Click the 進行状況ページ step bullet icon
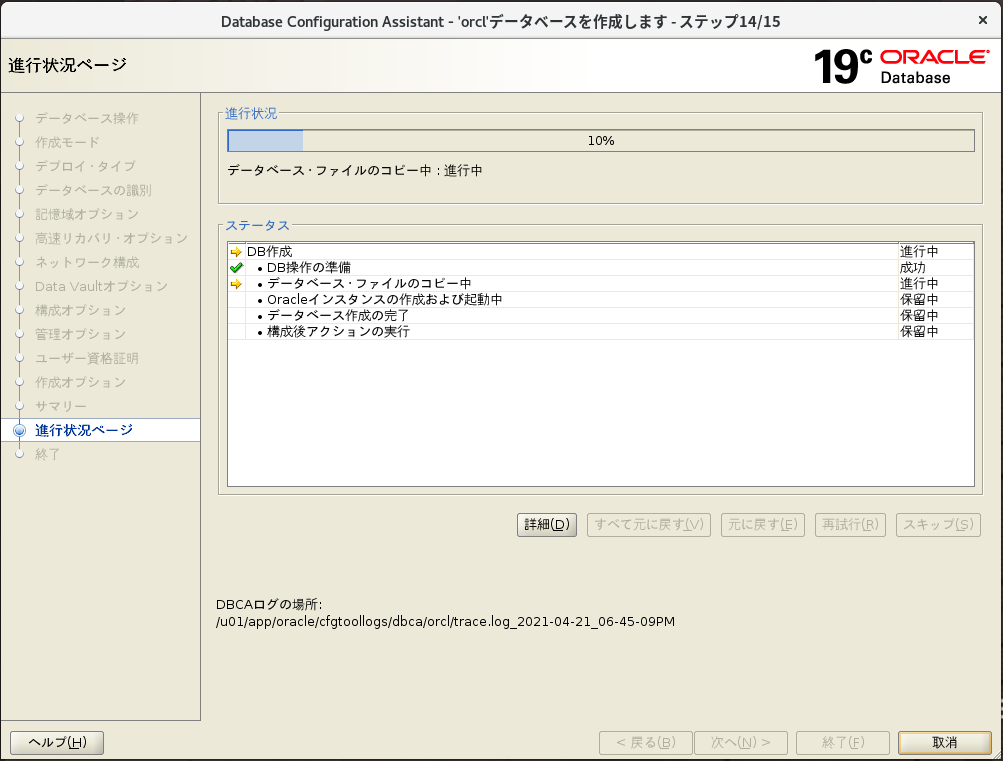1003x761 pixels. tap(19, 430)
